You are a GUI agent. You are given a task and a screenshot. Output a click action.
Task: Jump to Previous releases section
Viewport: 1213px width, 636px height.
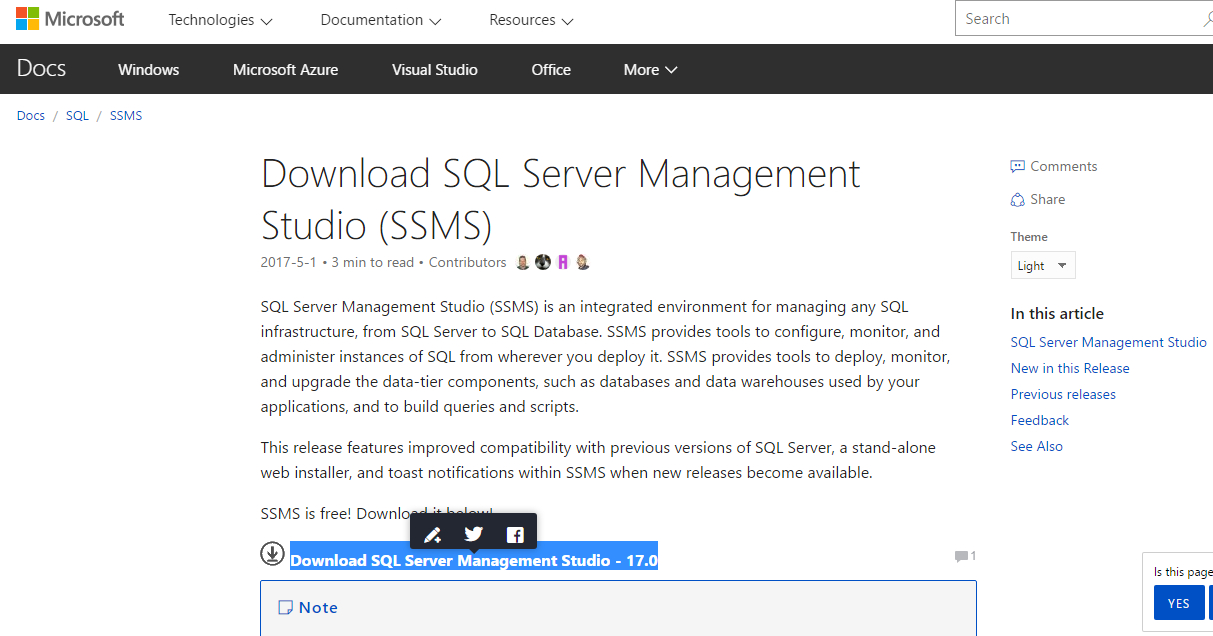click(1063, 395)
